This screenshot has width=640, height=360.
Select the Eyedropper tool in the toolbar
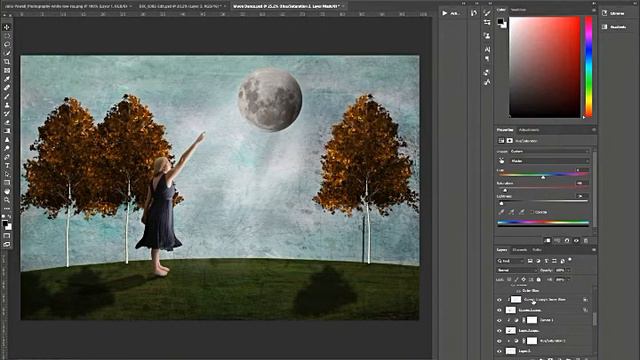click(x=7, y=79)
